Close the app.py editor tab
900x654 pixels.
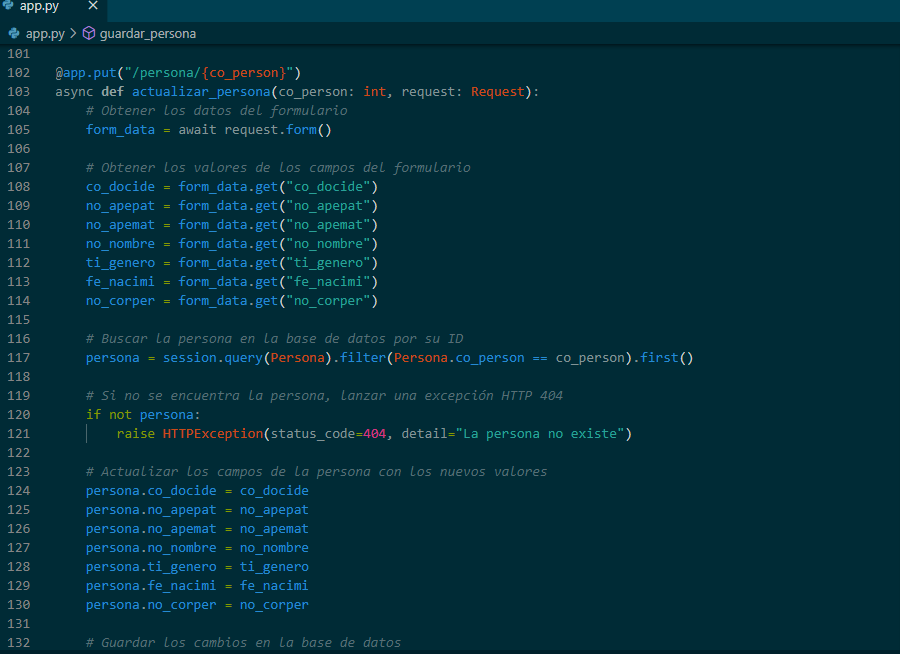click(x=93, y=6)
